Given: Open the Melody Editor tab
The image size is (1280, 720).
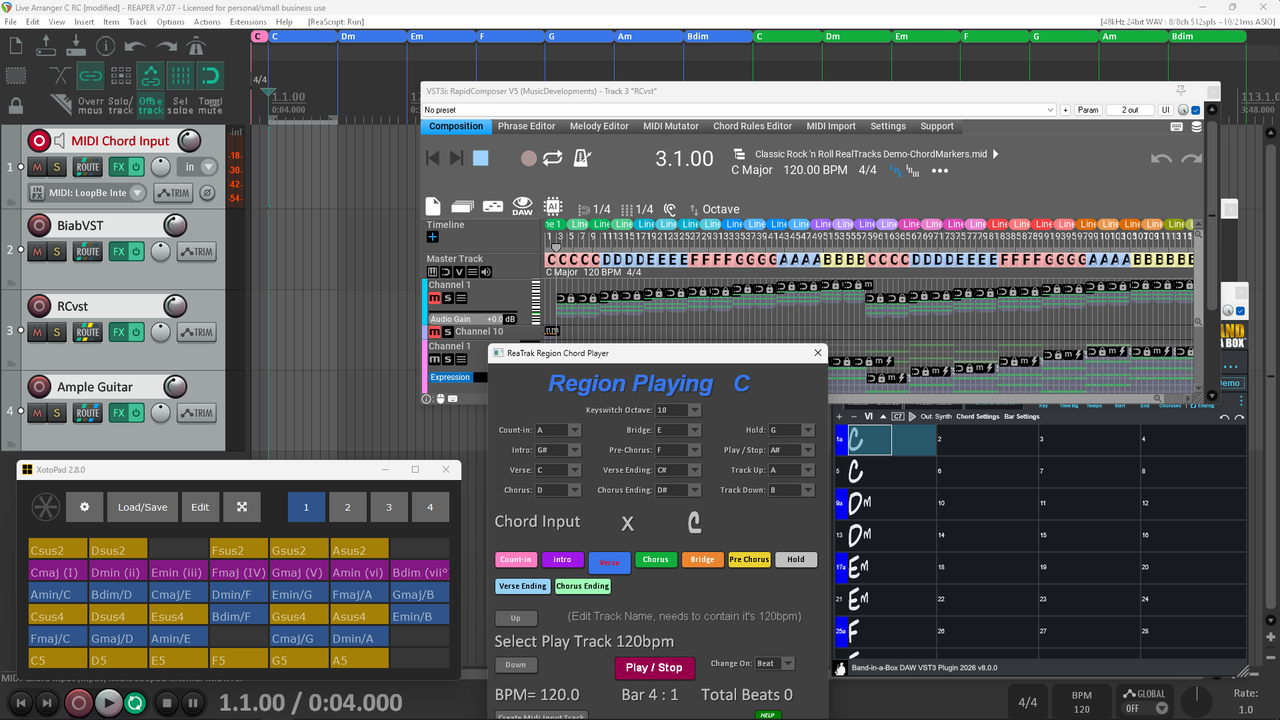Looking at the screenshot, I should point(599,126).
